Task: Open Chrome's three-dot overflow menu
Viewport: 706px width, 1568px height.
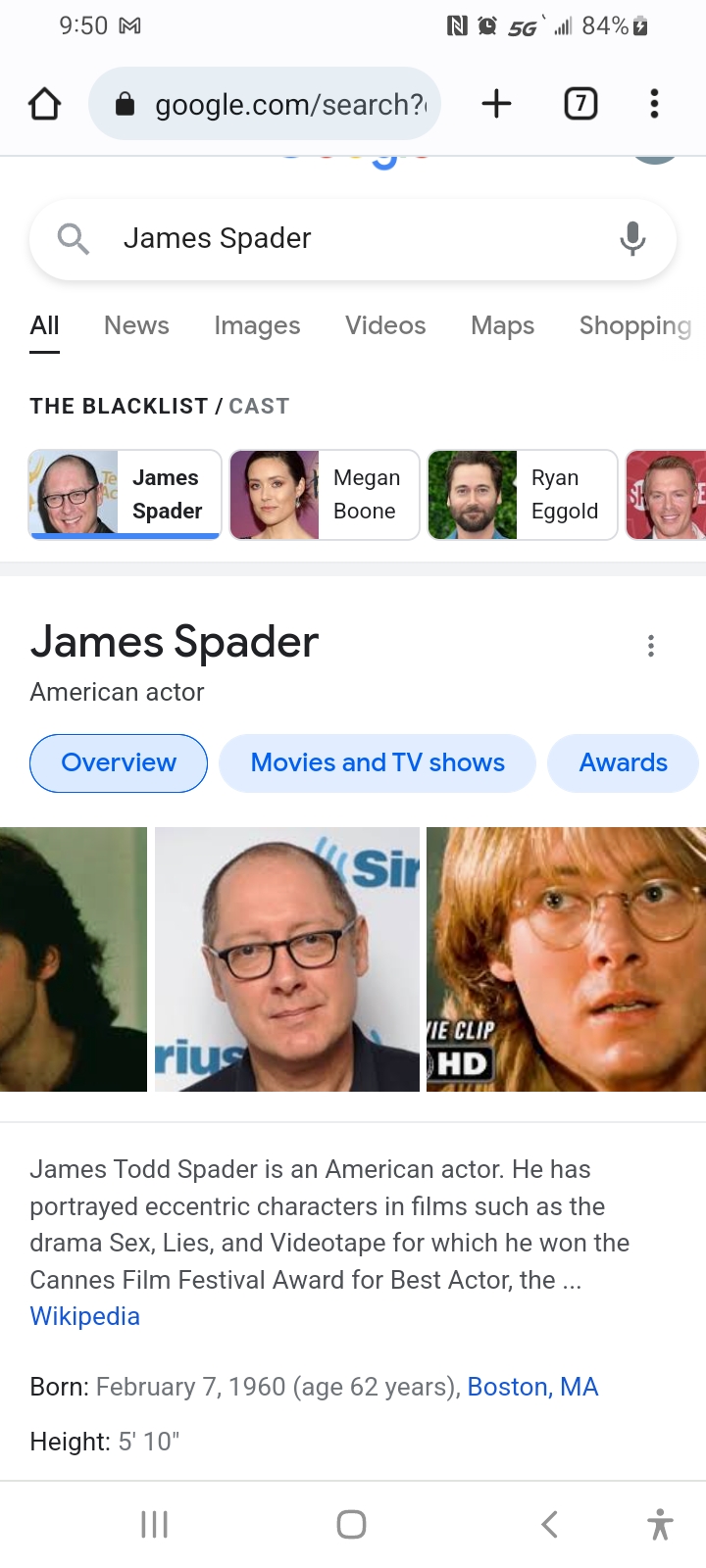Action: (x=654, y=103)
